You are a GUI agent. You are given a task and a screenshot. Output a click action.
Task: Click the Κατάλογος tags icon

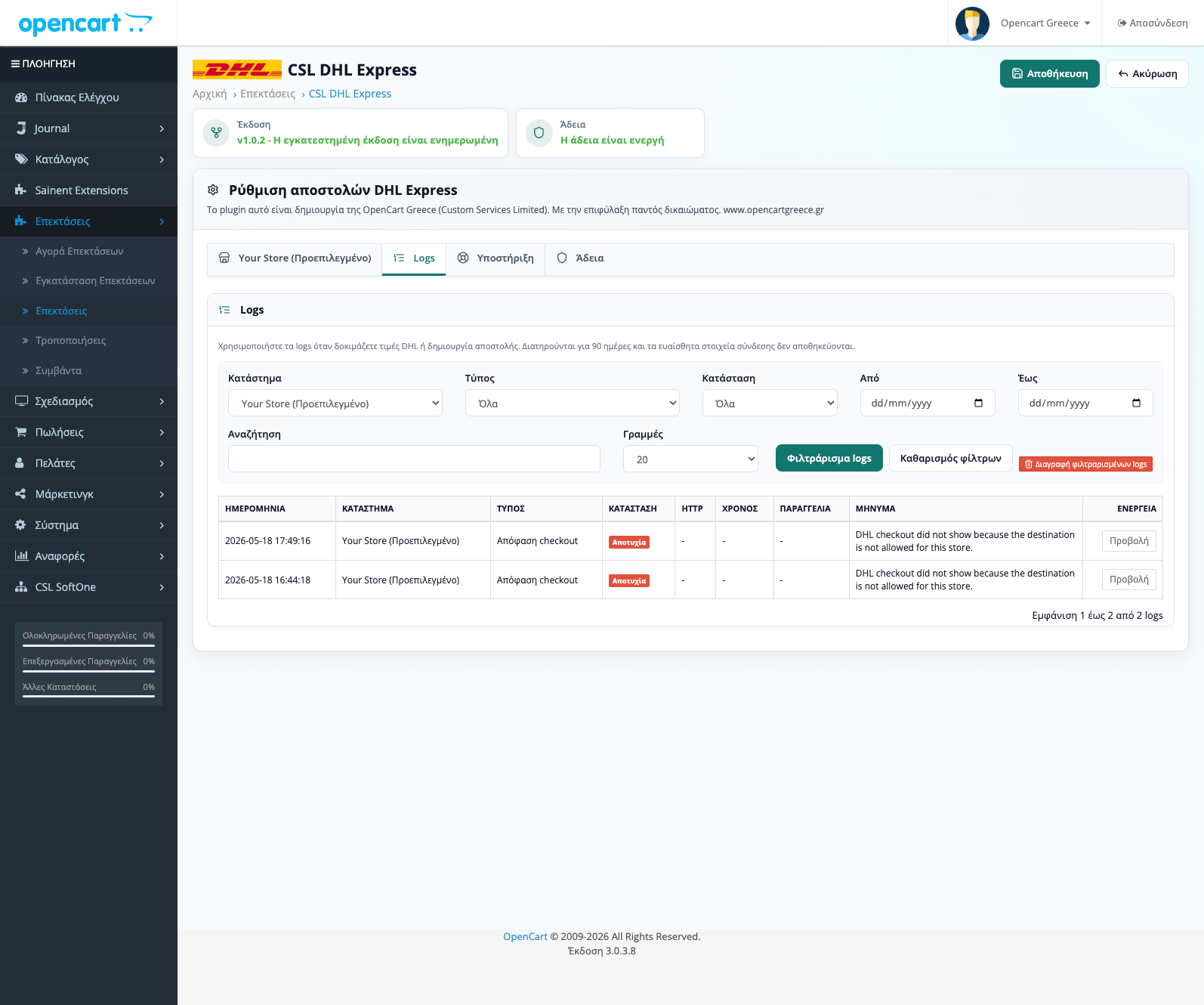click(x=21, y=159)
